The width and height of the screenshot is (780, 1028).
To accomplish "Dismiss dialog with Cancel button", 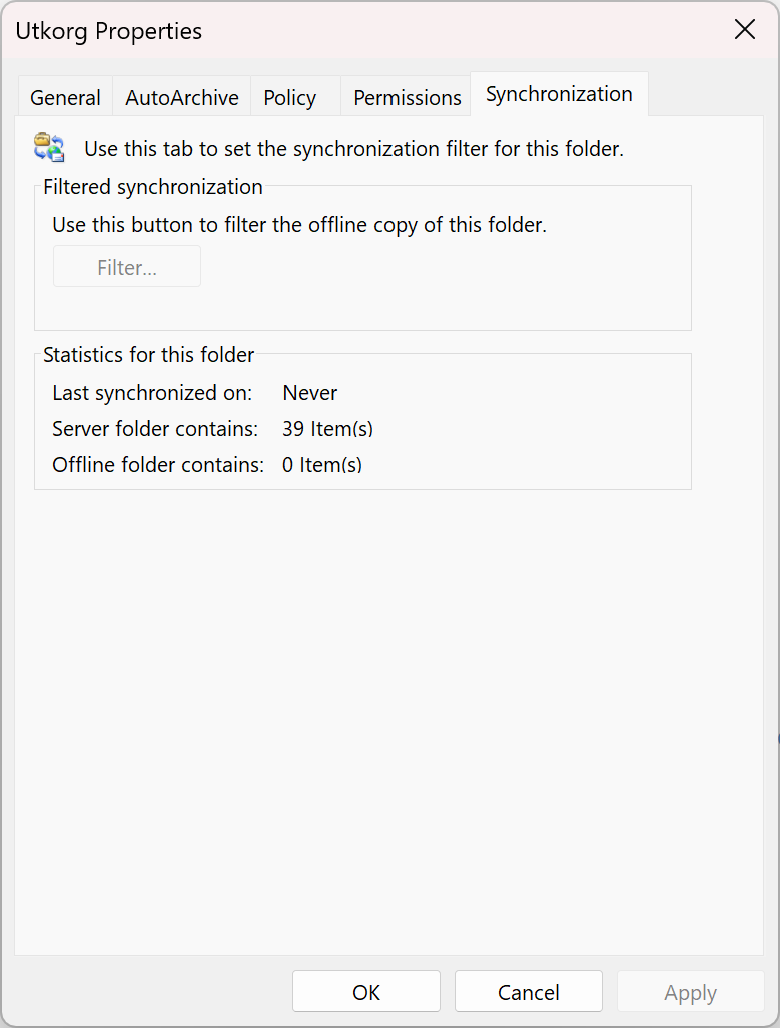I will point(528,991).
